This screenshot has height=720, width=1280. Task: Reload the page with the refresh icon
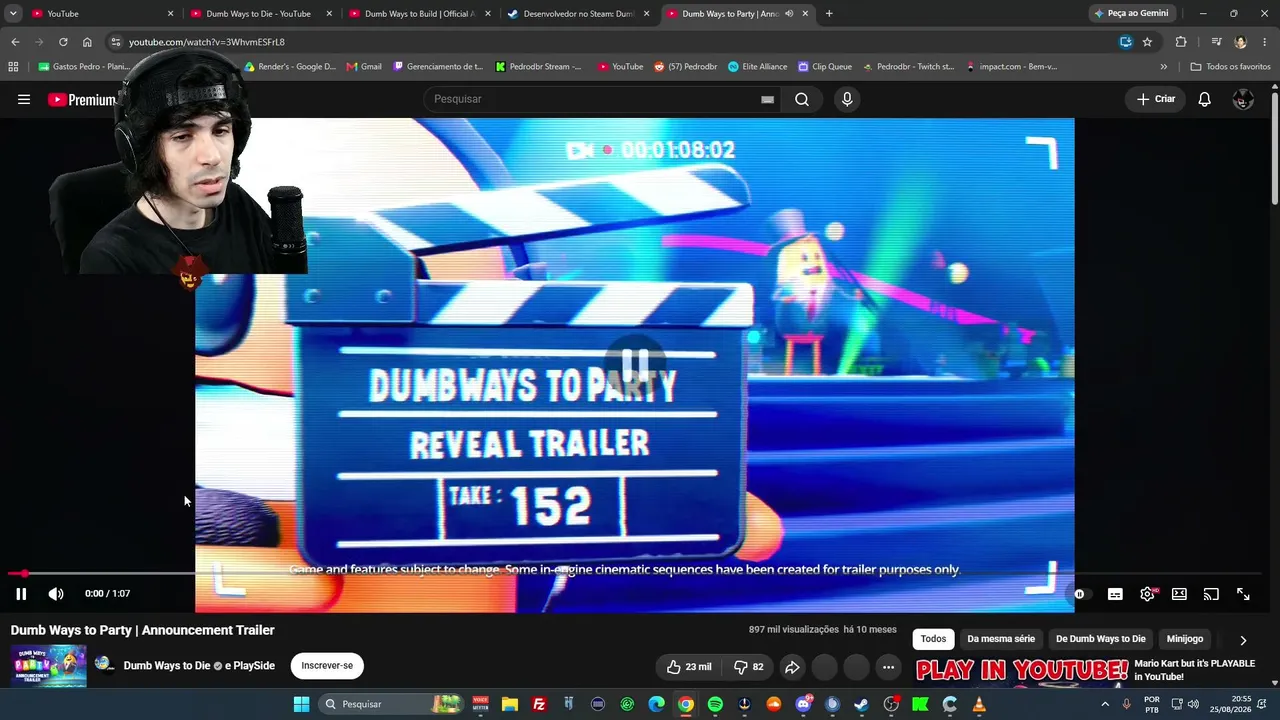point(63,42)
